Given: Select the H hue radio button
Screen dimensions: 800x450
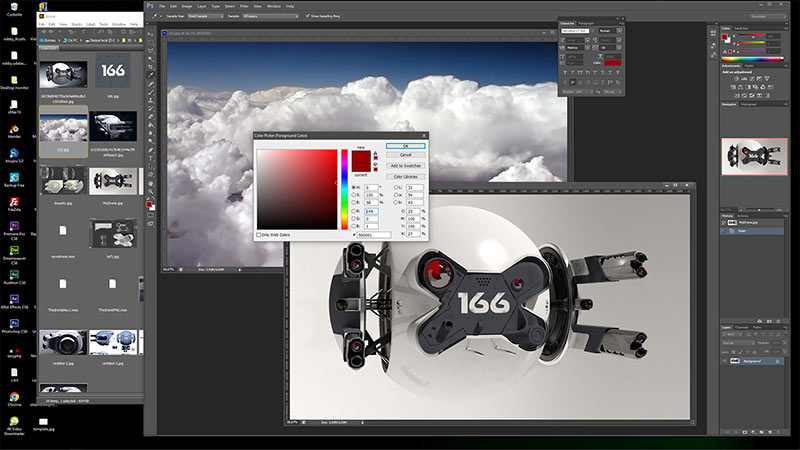Looking at the screenshot, I should tap(354, 187).
